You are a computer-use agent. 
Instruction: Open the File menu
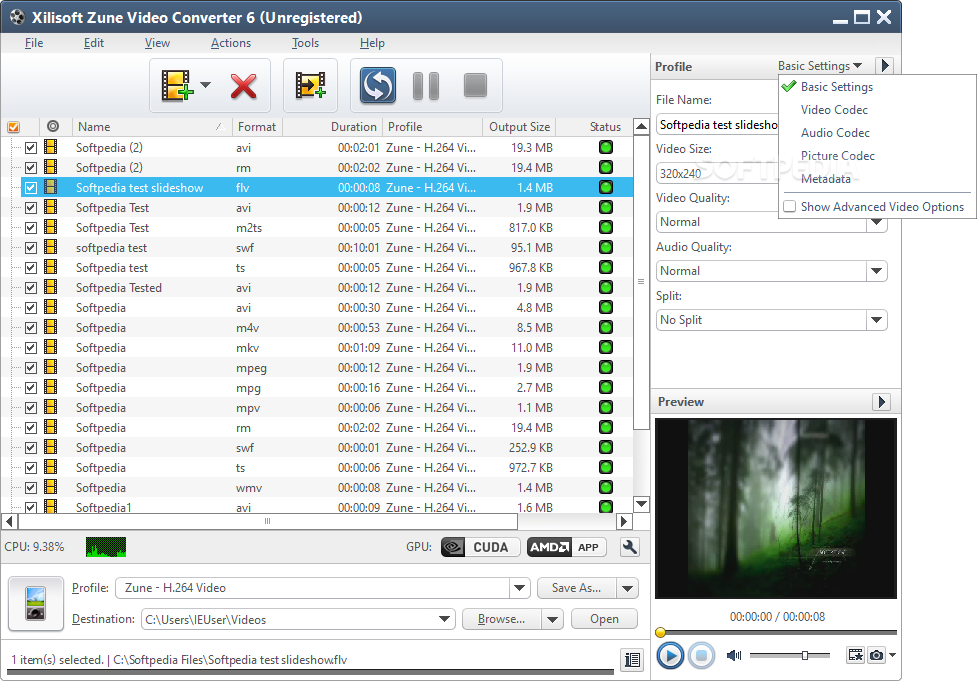[x=34, y=43]
